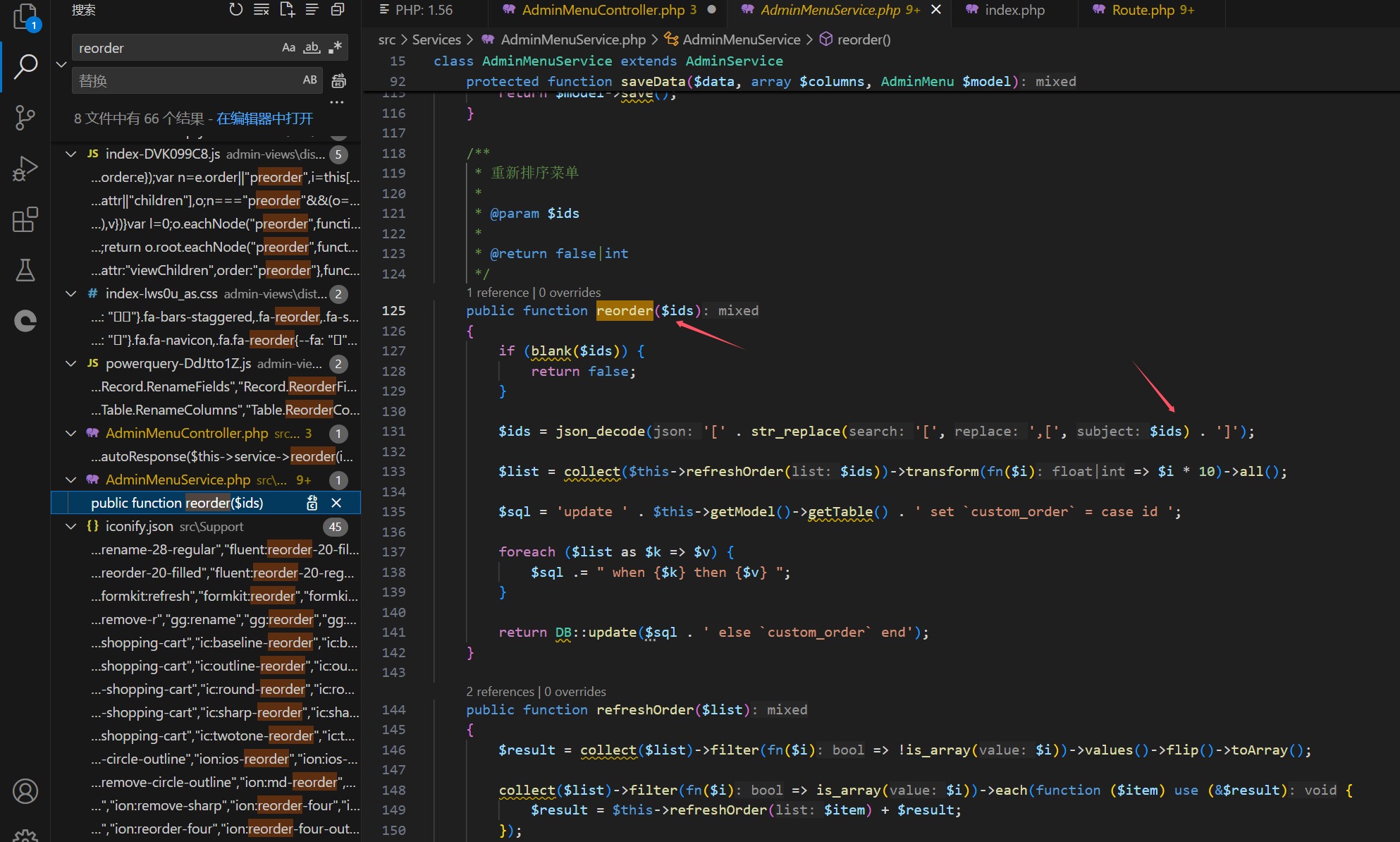This screenshot has width=1400, height=842.
Task: Collapse iconify.json search results
Action: tap(71, 526)
